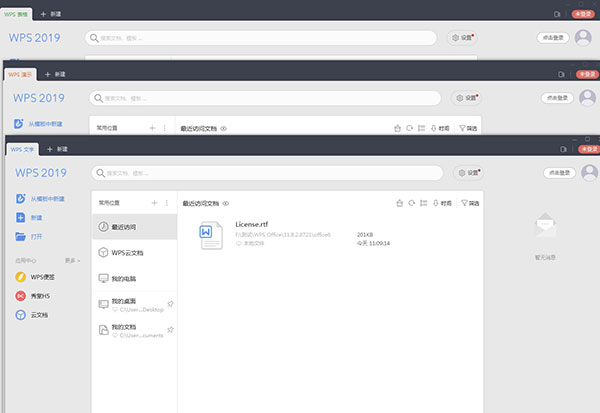Click the 未登录 badge in the WPS 表格 title bar
This screenshot has height=413, width=600.
[583, 14]
